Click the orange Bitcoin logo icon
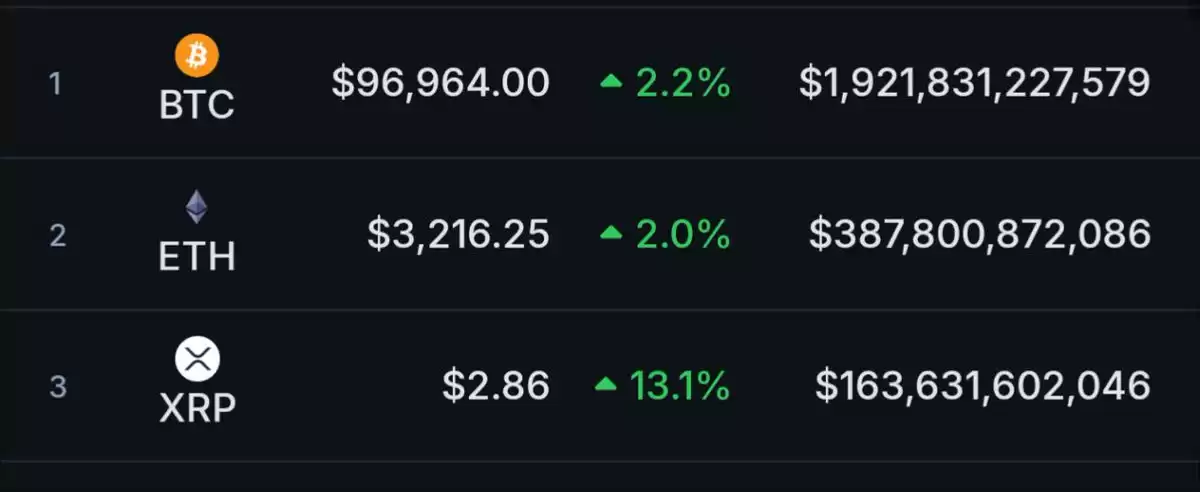Image resolution: width=1200 pixels, height=492 pixels. tap(197, 56)
